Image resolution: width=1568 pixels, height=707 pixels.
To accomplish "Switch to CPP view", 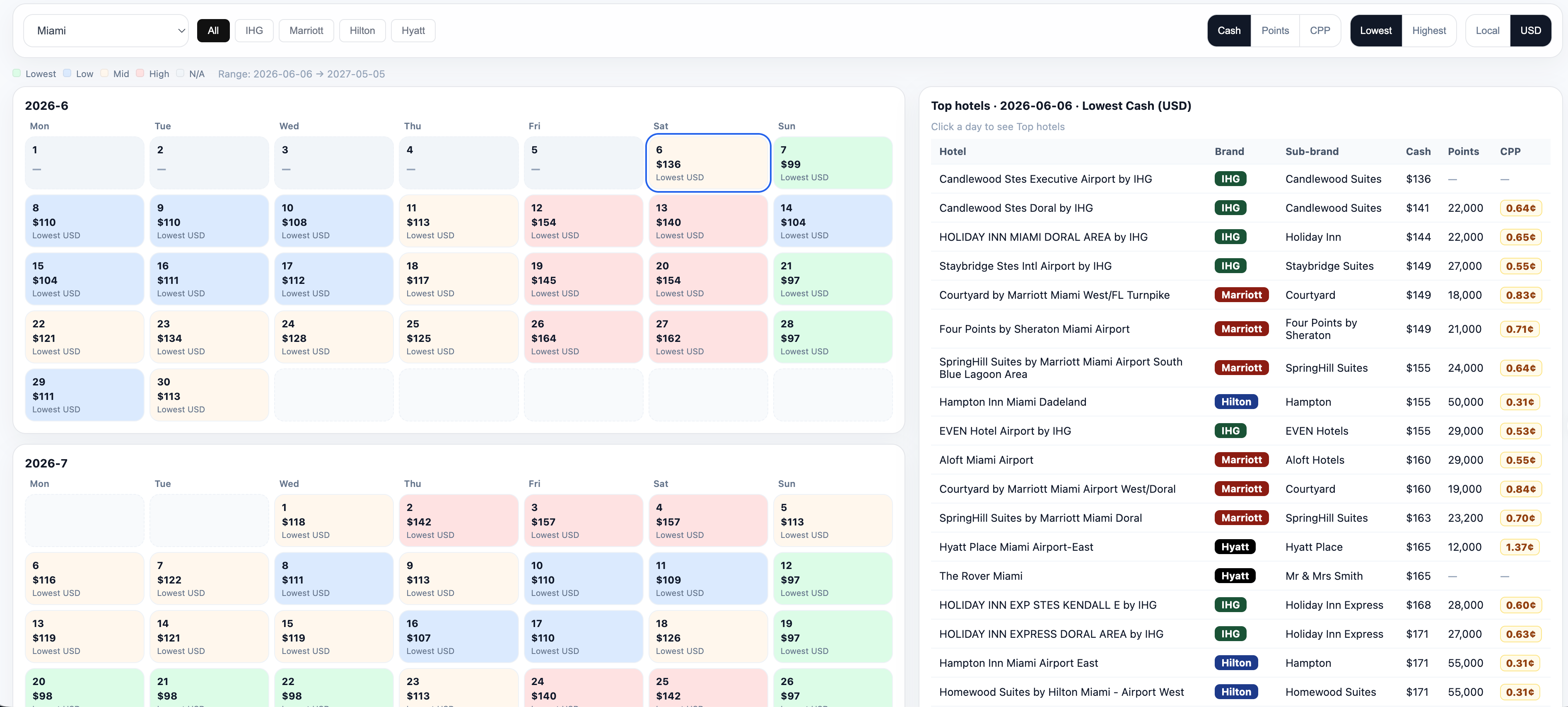I will coord(1320,30).
